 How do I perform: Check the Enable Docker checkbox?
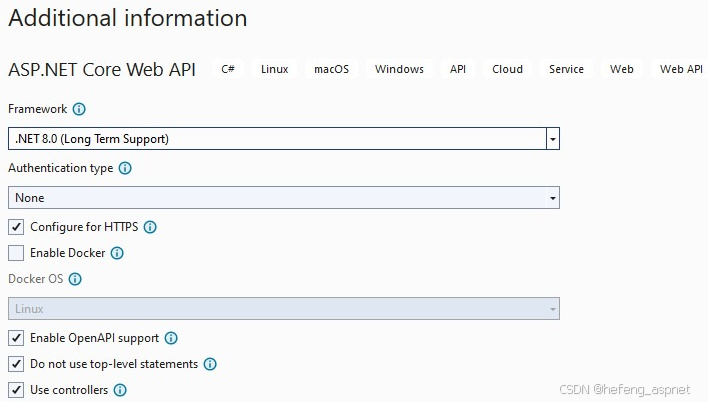point(16,253)
